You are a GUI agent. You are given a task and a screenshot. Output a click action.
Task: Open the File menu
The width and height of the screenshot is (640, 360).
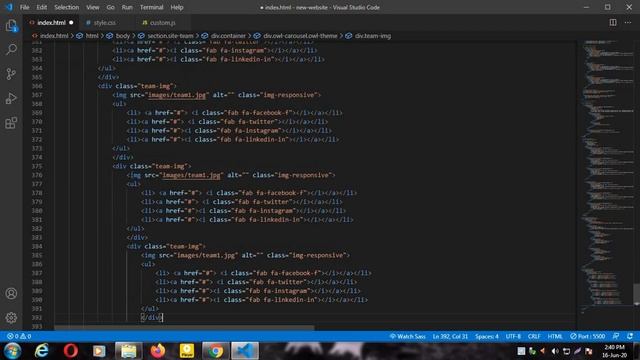[x=24, y=7]
